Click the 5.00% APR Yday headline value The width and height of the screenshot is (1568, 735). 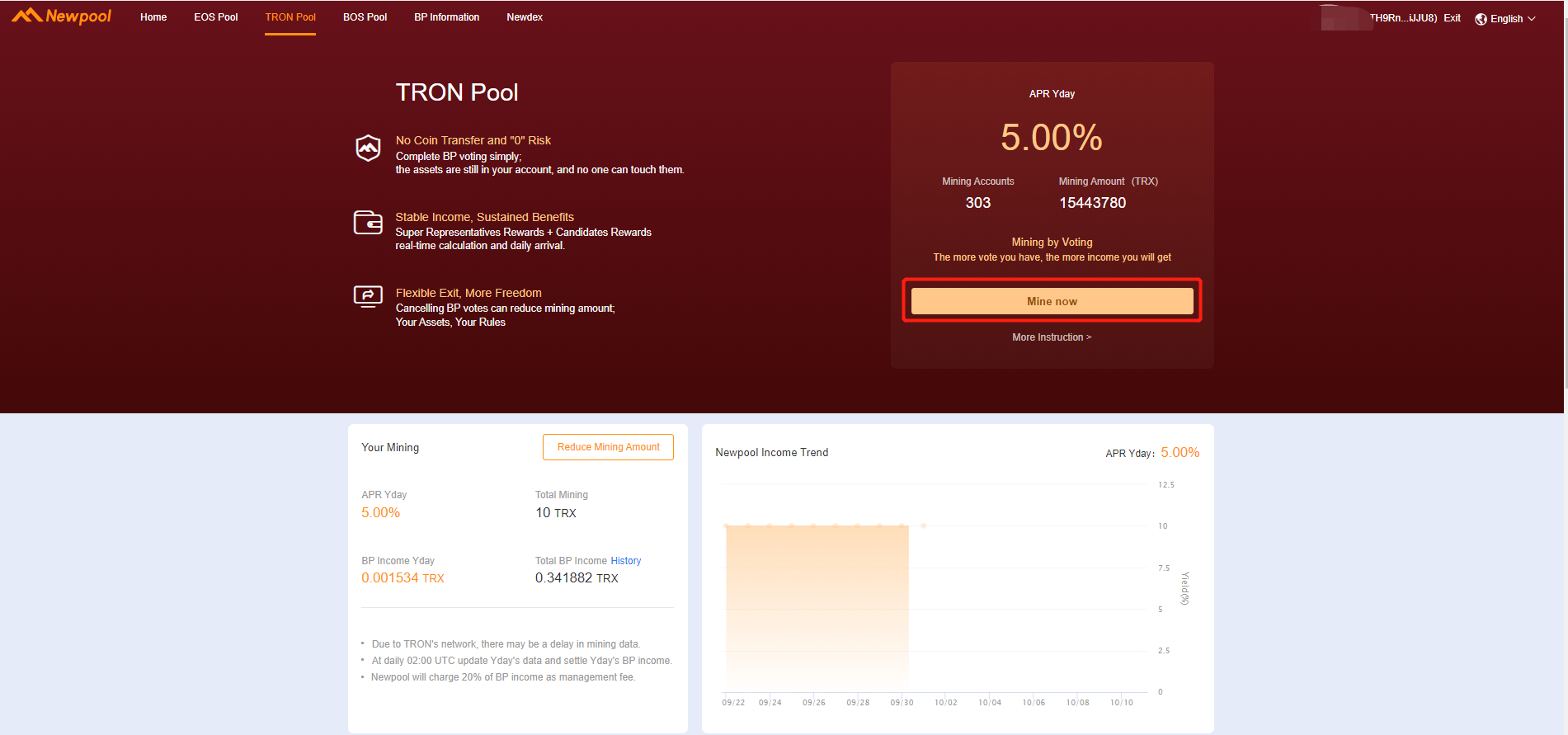[1052, 138]
